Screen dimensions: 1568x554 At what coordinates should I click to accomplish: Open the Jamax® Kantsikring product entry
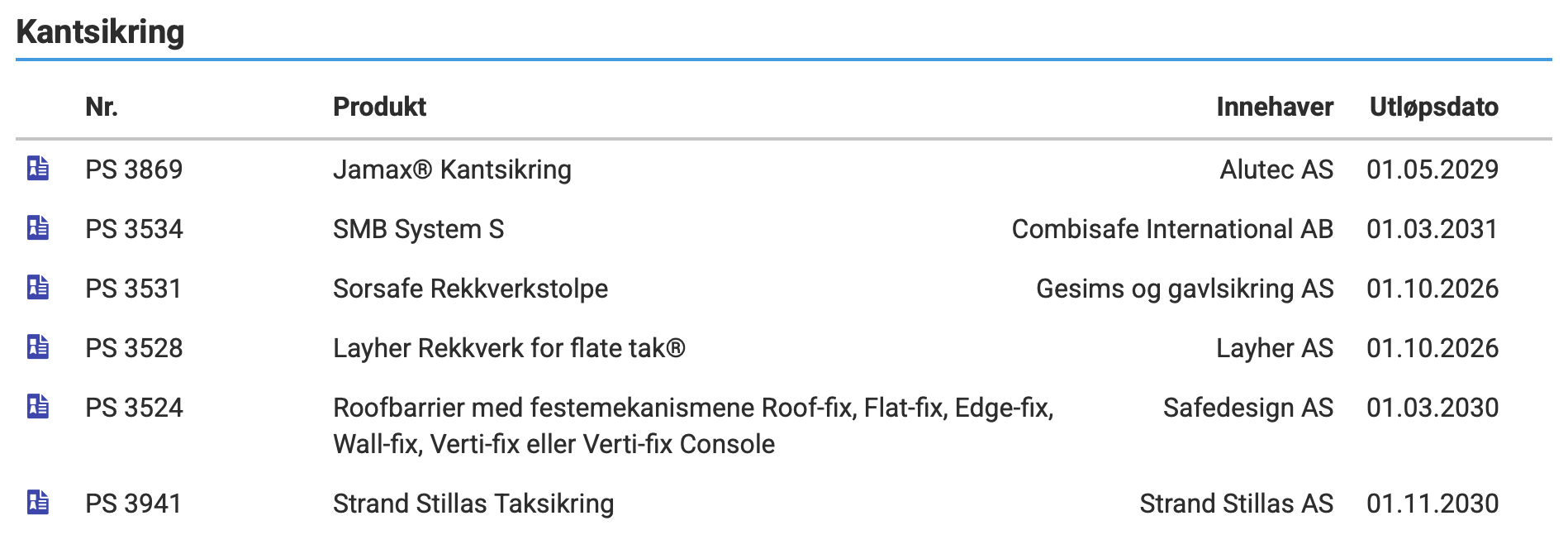(x=452, y=170)
